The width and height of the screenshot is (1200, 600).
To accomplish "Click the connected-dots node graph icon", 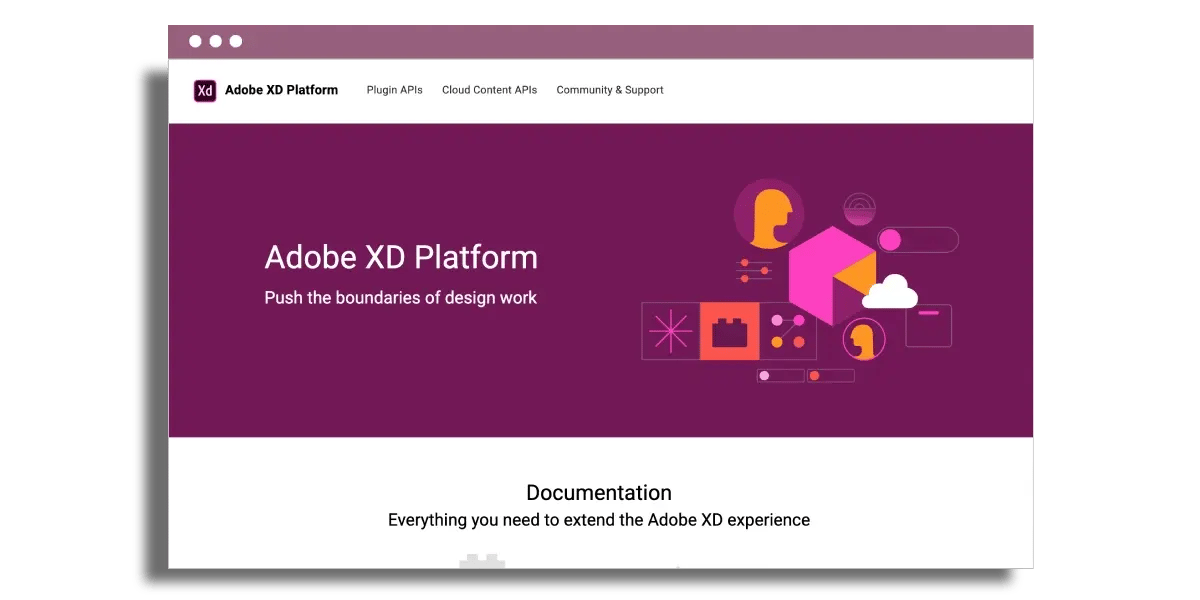I will point(786,330).
